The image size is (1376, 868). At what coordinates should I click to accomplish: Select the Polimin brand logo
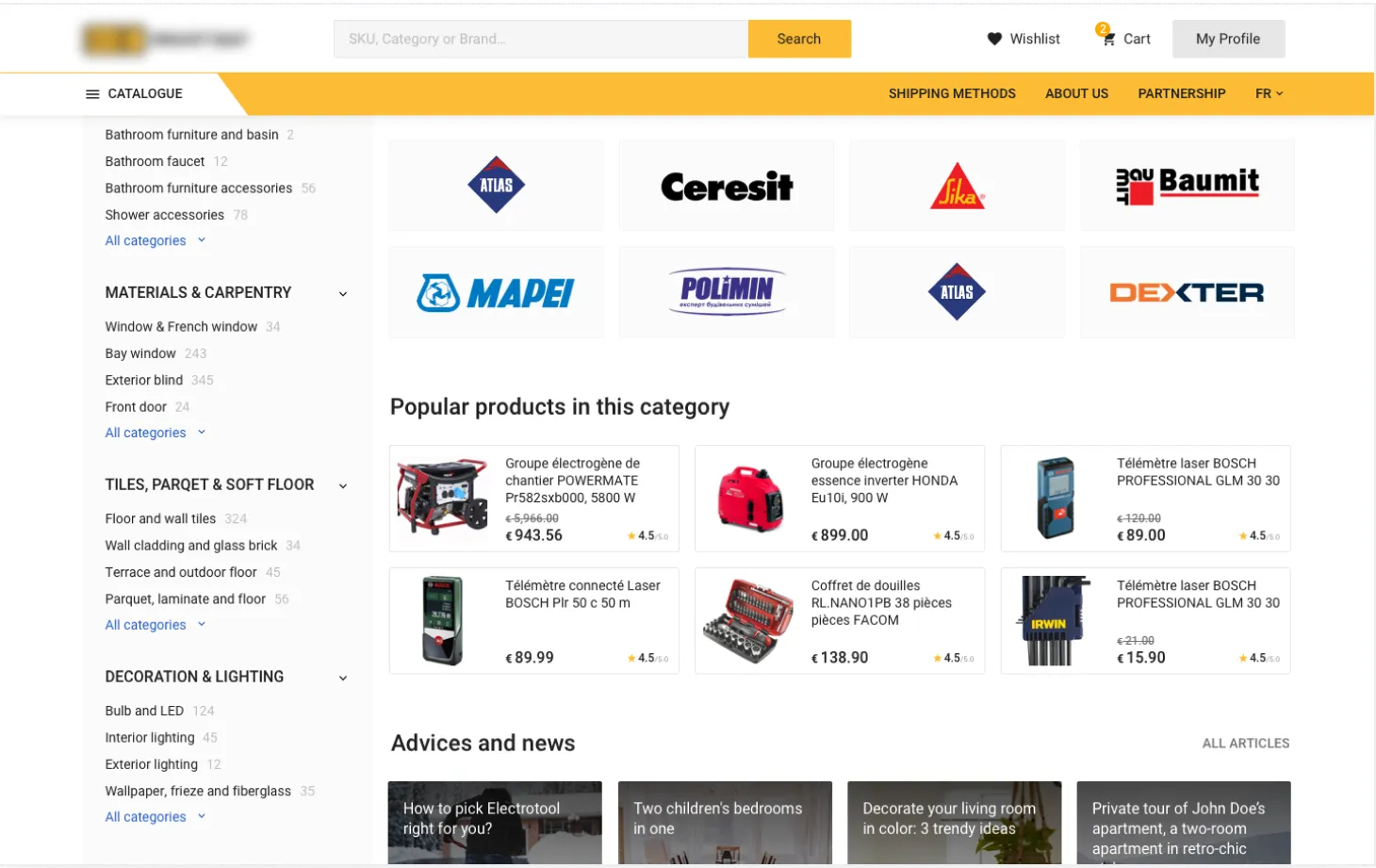point(727,292)
